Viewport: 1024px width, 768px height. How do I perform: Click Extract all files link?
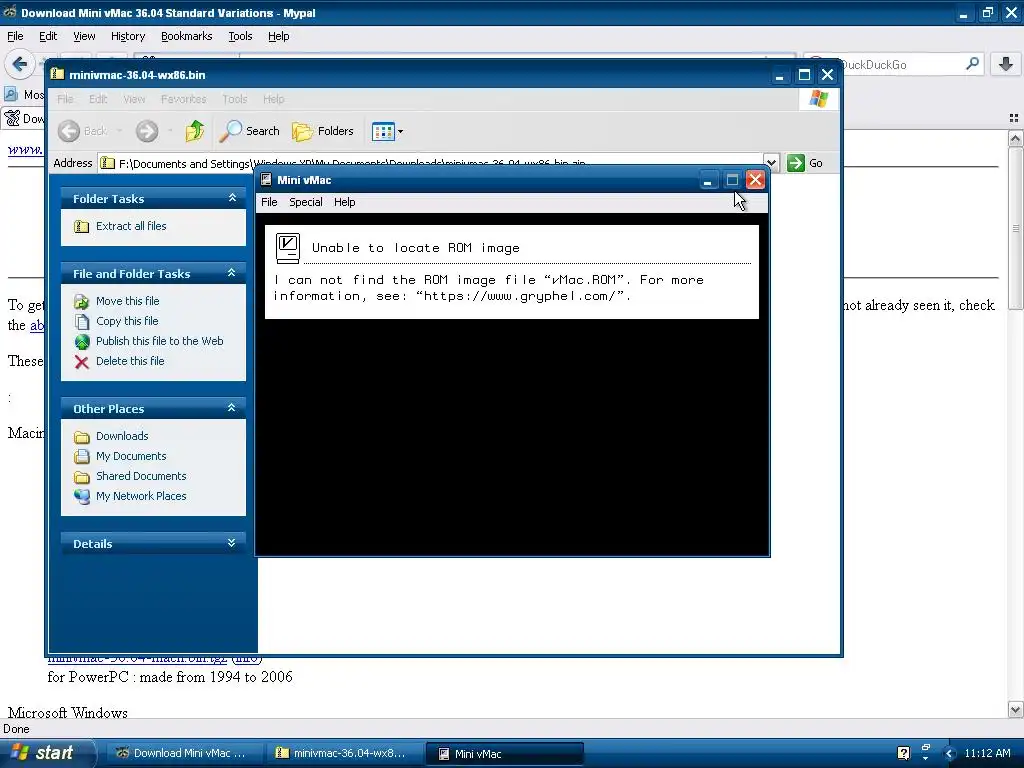click(131, 226)
